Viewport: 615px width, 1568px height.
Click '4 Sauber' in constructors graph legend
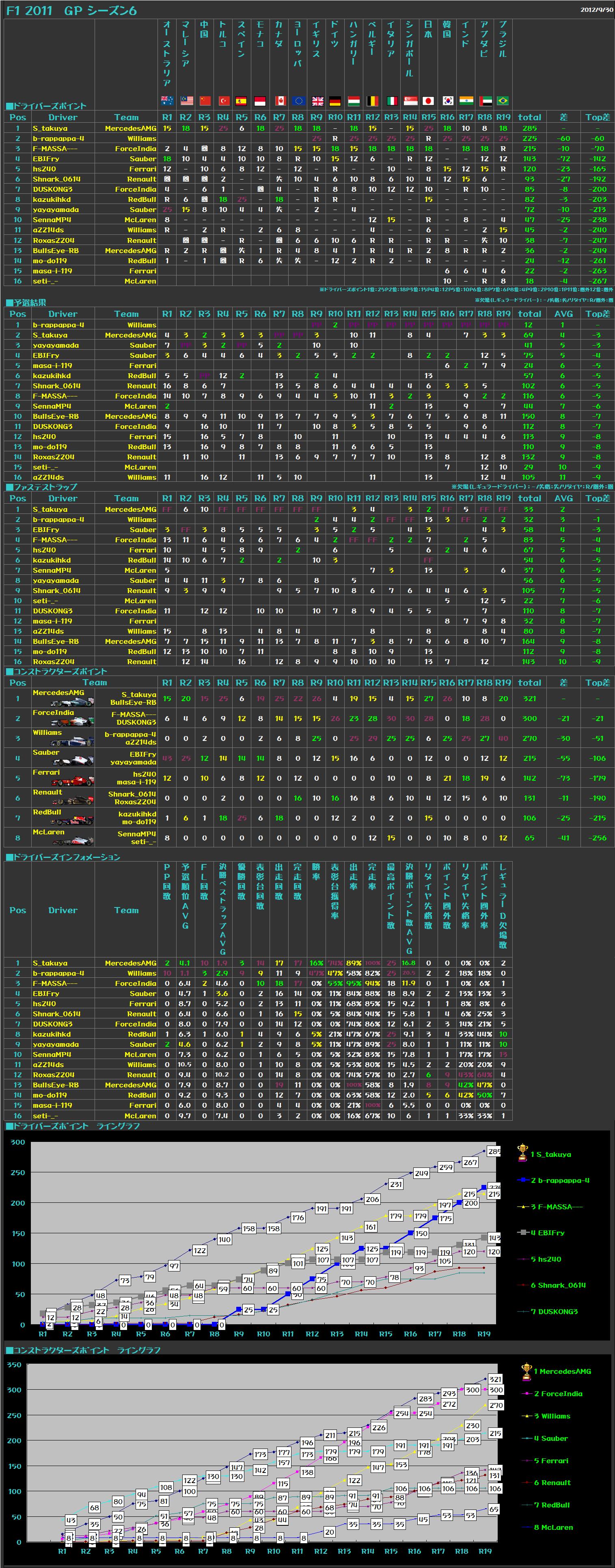coord(550,1438)
